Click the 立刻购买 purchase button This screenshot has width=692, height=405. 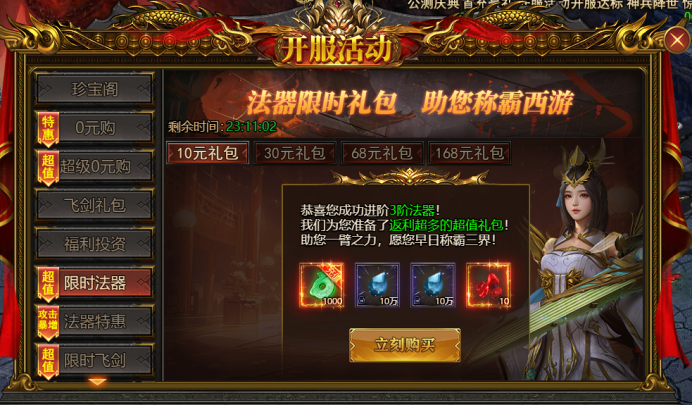pos(405,345)
